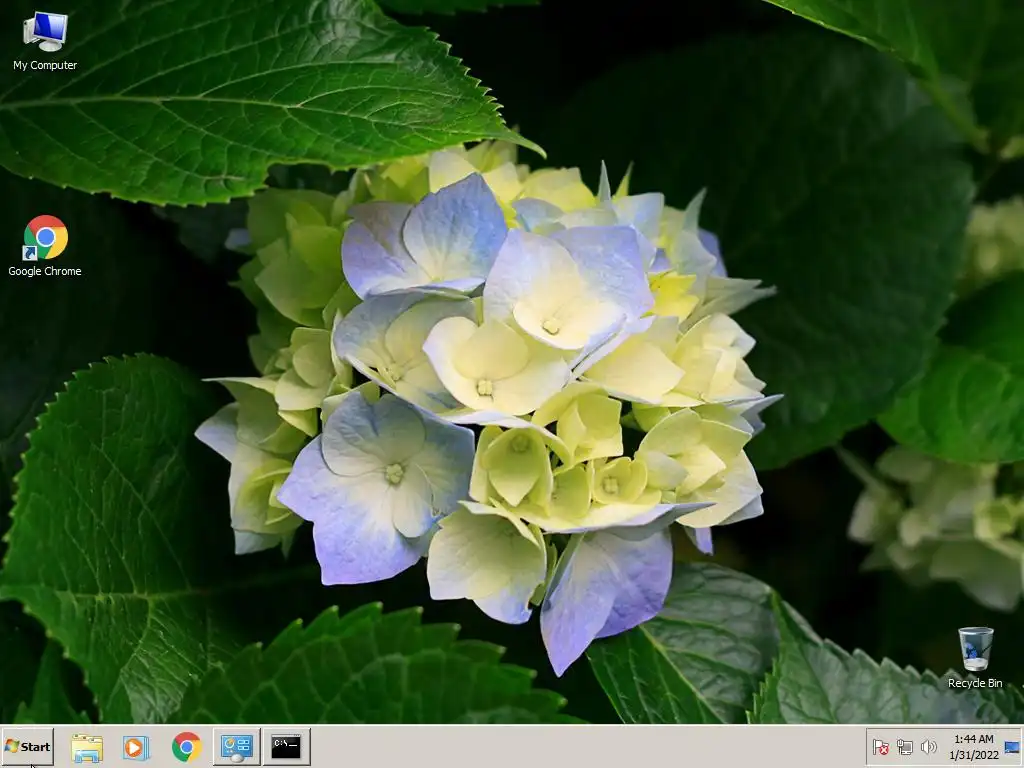Click the Google Chrome label text
Screen dimensions: 1024x768
(45, 271)
